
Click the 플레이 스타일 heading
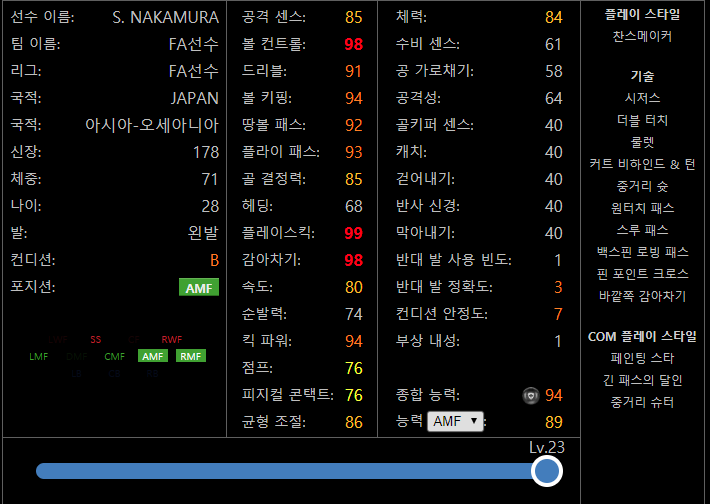(642, 14)
